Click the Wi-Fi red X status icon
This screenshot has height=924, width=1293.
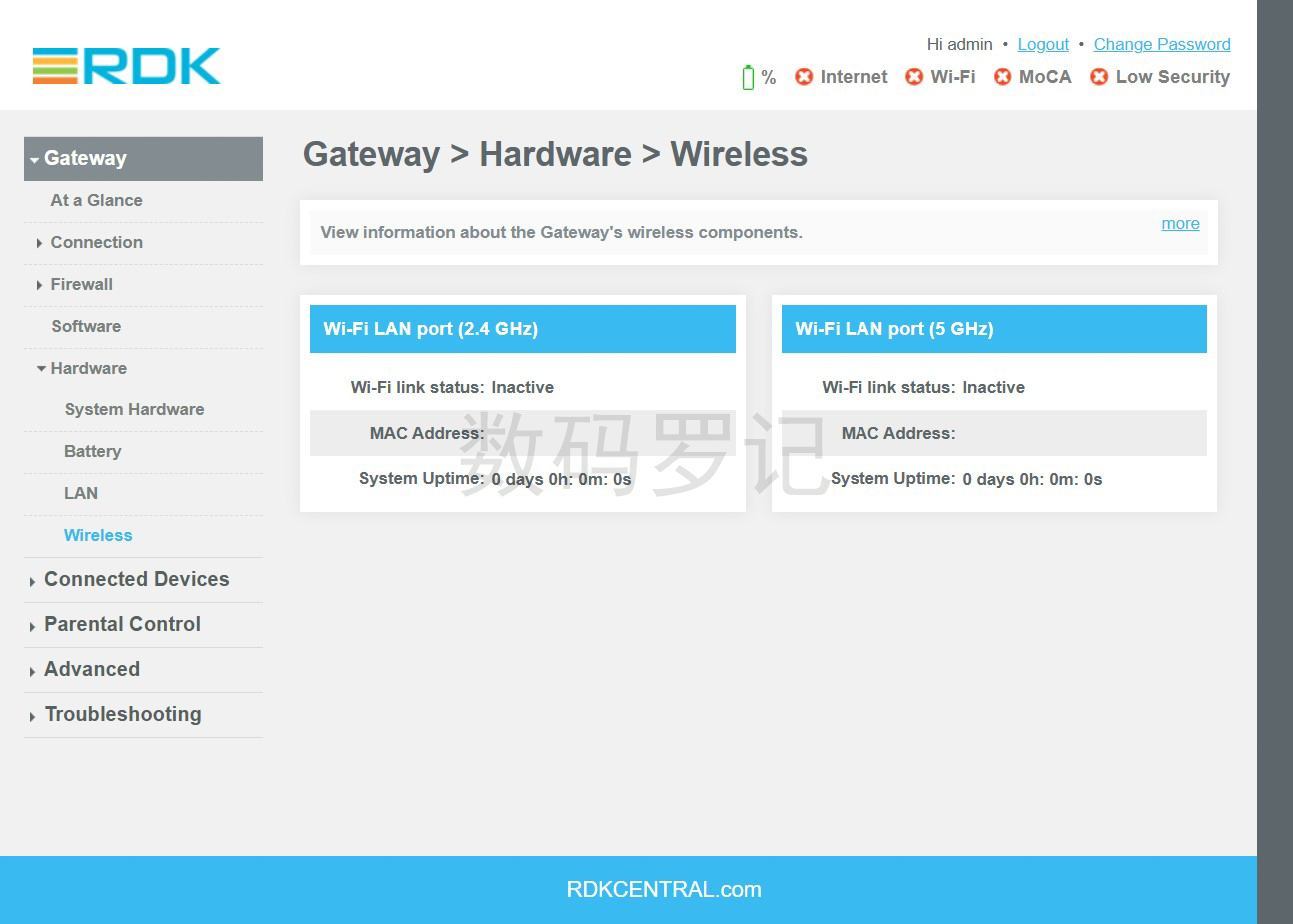pos(914,77)
